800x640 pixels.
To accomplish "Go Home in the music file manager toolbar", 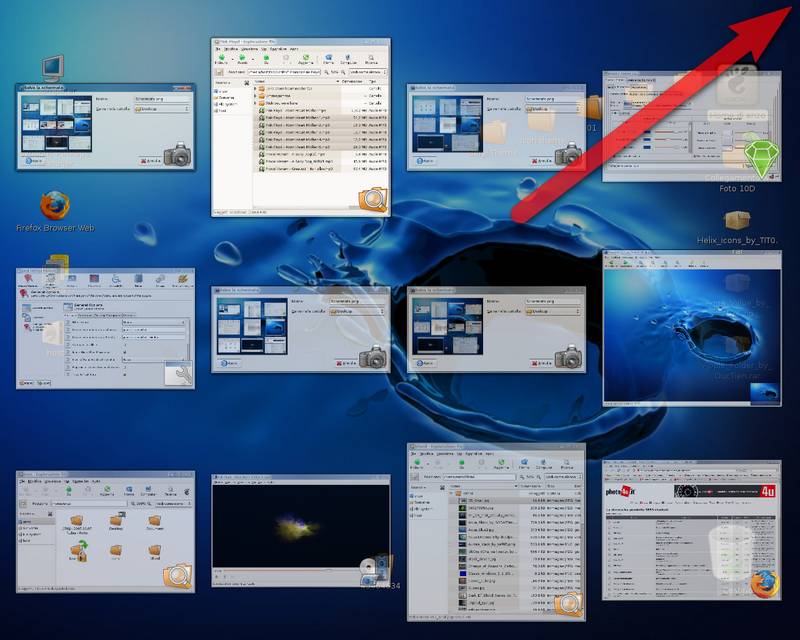I will [x=329, y=58].
